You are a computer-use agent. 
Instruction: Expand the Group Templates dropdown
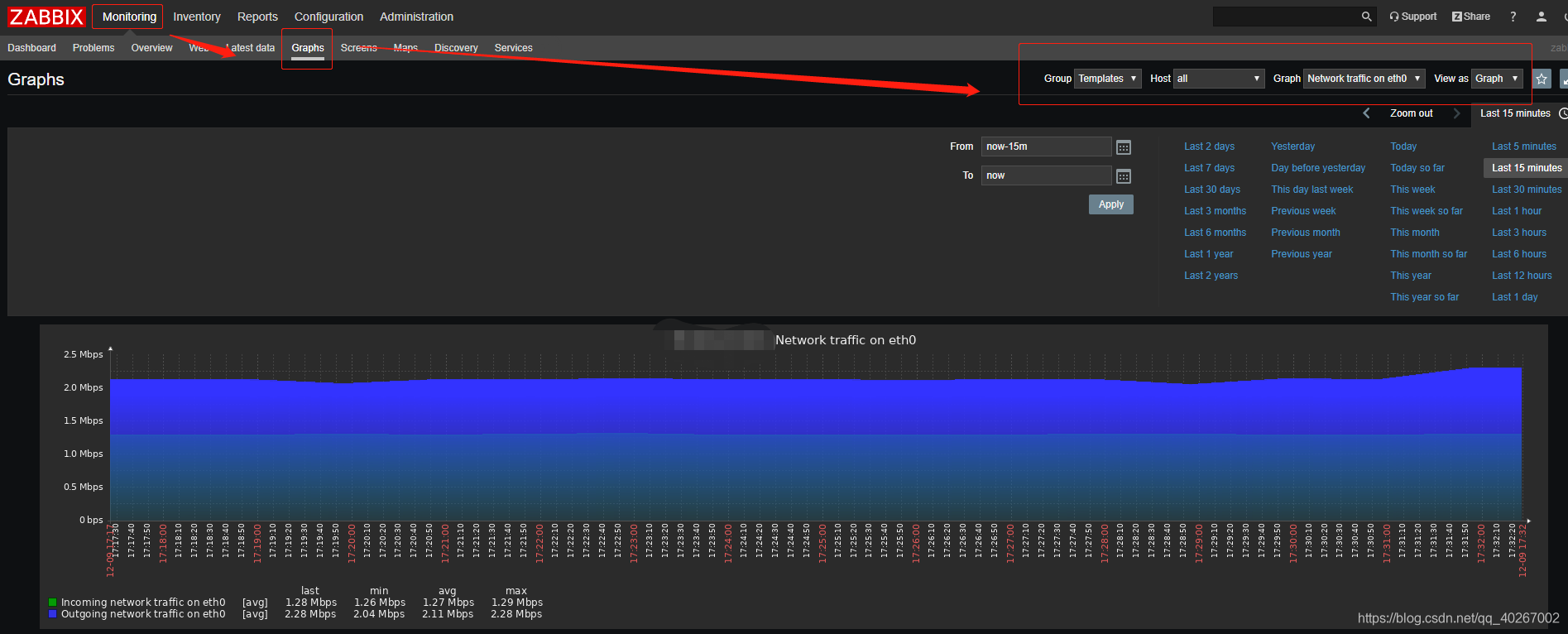(x=1108, y=79)
